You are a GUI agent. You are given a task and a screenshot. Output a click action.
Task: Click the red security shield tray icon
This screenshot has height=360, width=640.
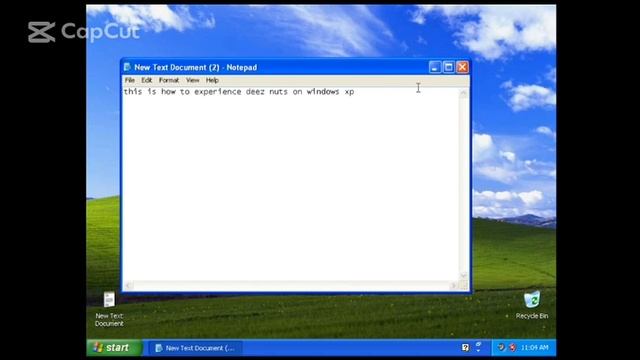(513, 347)
